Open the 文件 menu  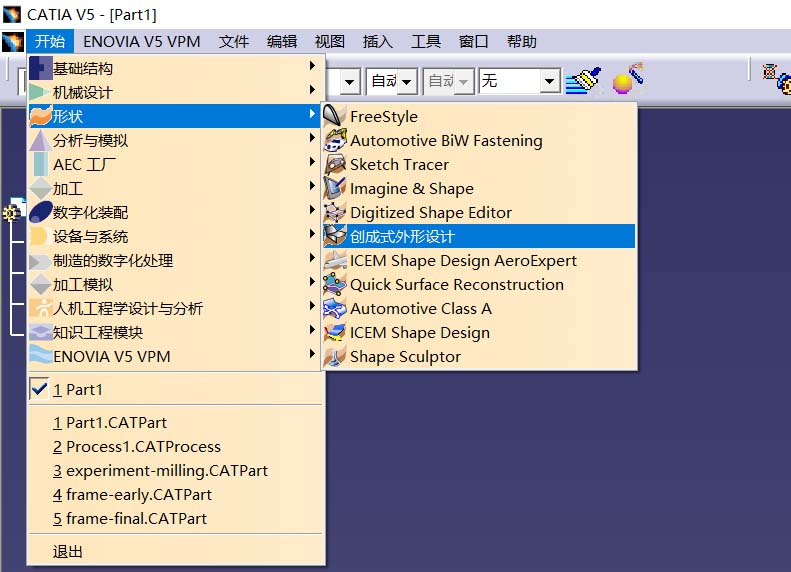tap(234, 41)
